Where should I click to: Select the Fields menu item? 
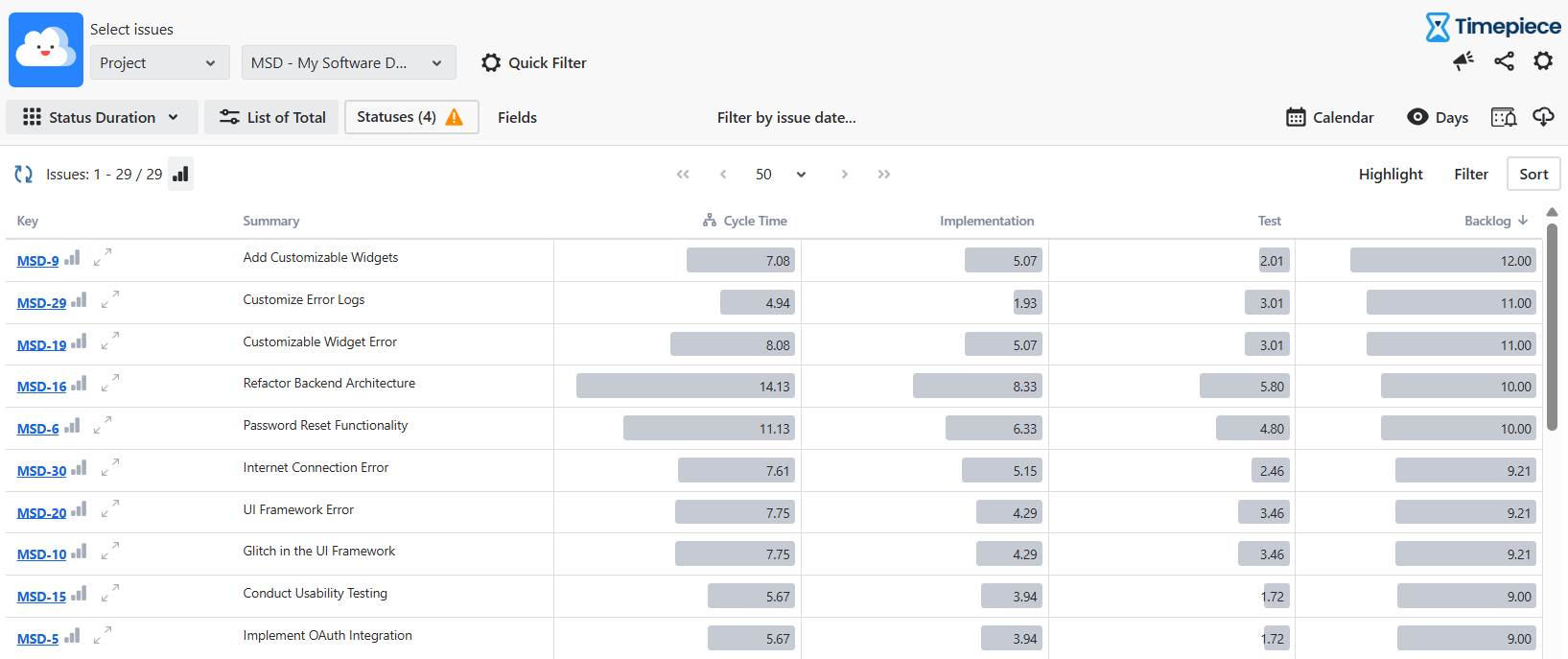pos(517,117)
